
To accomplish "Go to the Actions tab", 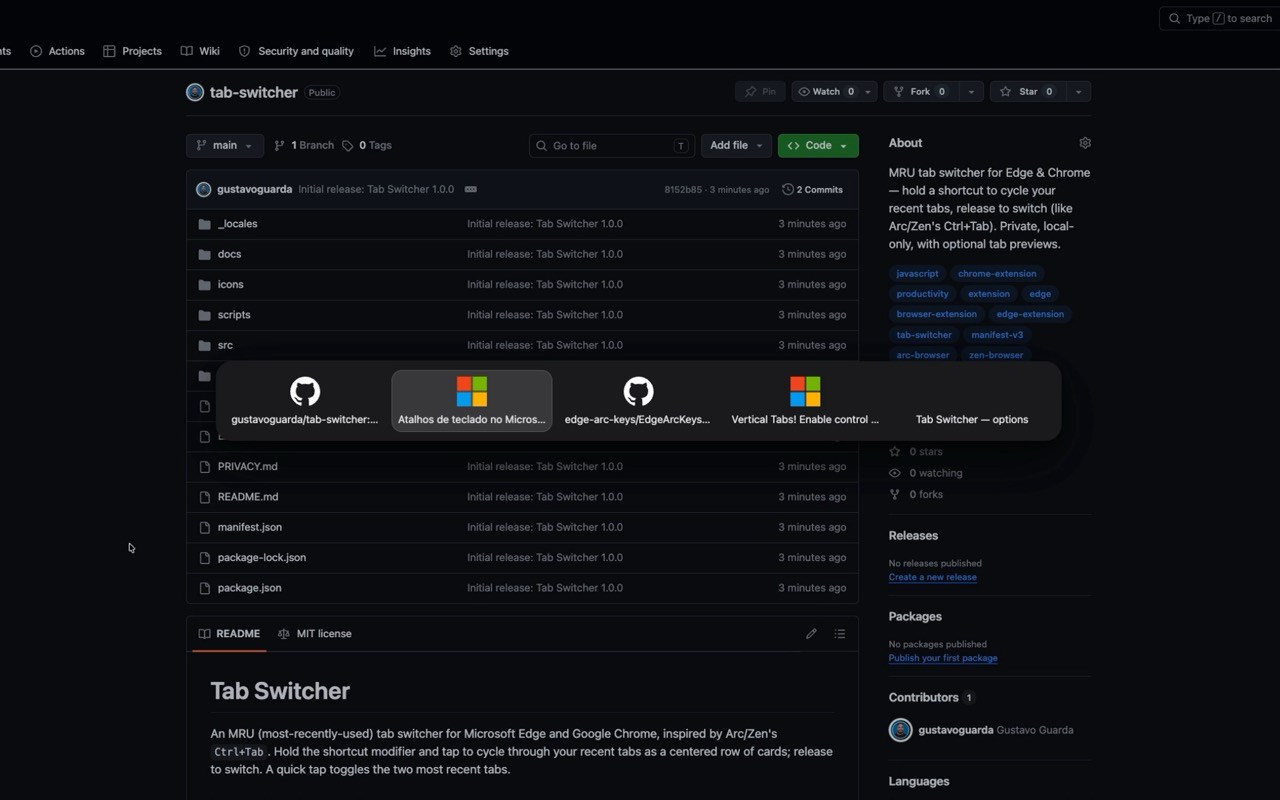I will (57, 51).
